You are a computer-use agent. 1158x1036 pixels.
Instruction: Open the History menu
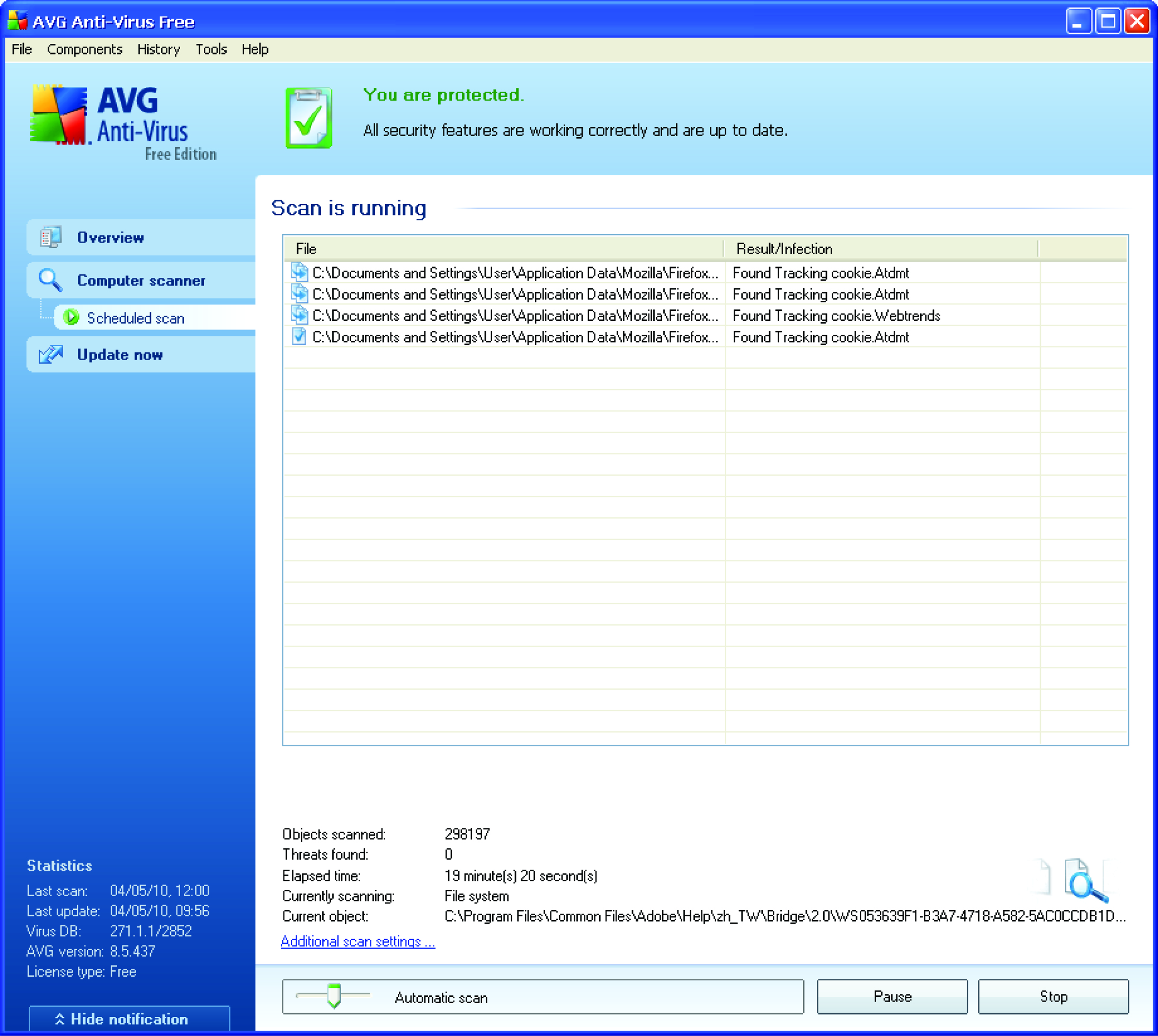tap(159, 50)
